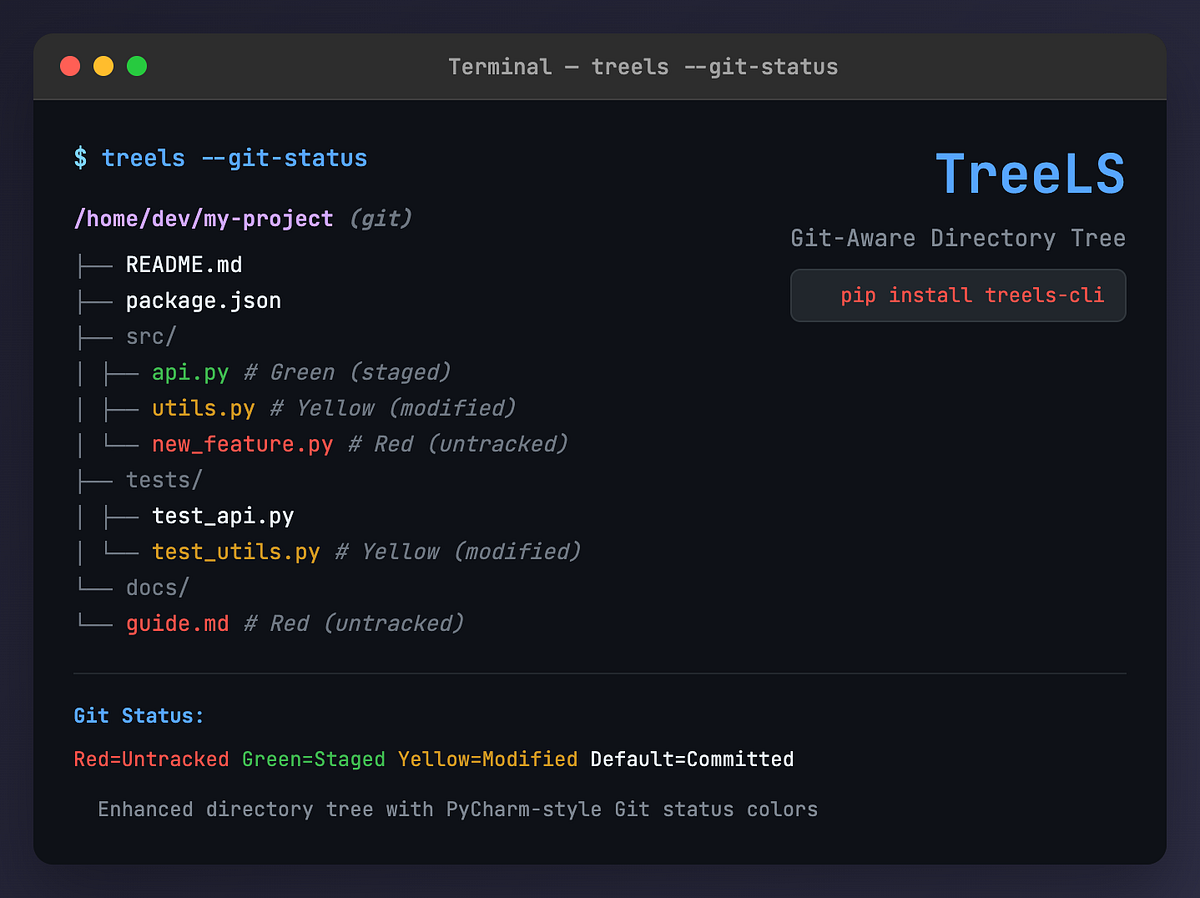Expand the docs/ directory
This screenshot has height=898, width=1200.
[x=157, y=587]
